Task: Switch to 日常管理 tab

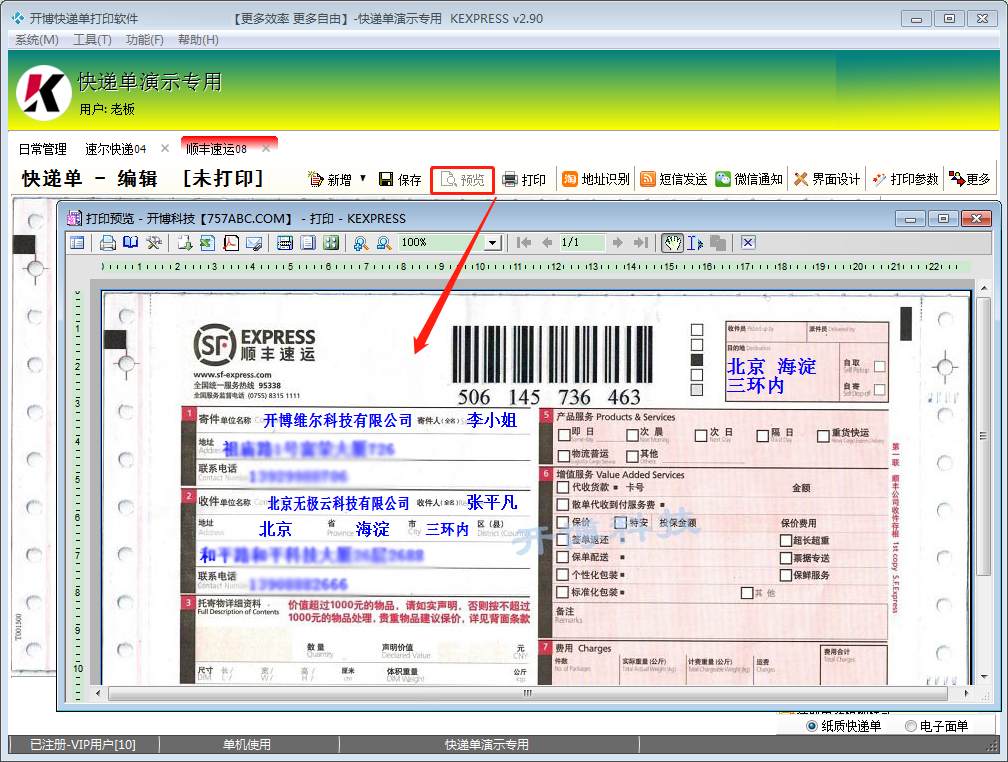Action: (x=42, y=149)
